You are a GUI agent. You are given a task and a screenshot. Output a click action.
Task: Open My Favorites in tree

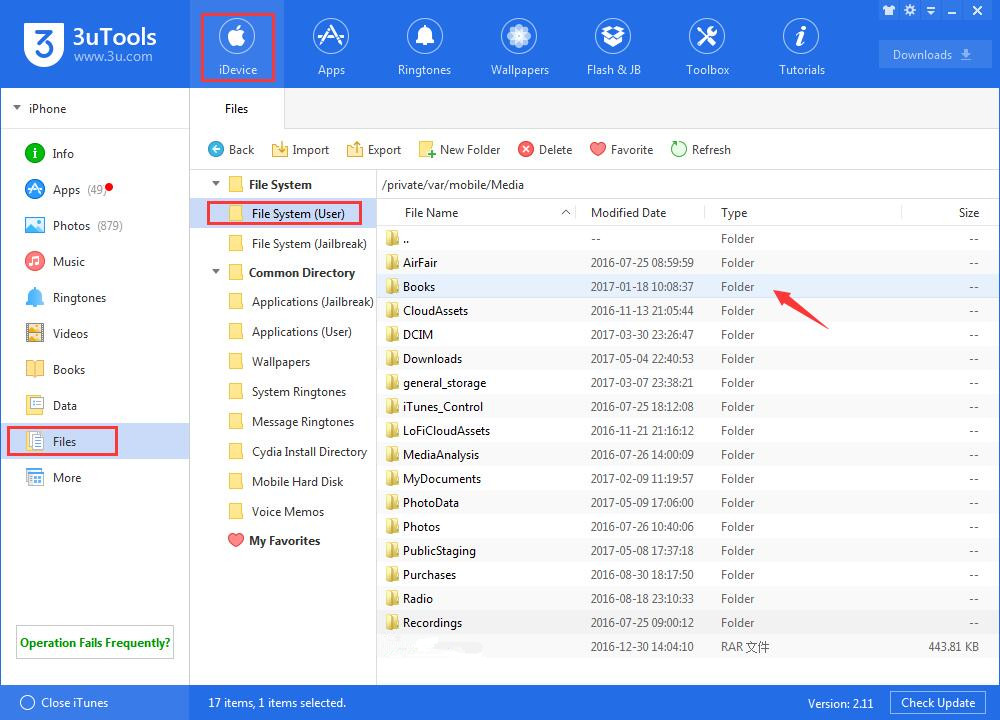[x=274, y=540]
